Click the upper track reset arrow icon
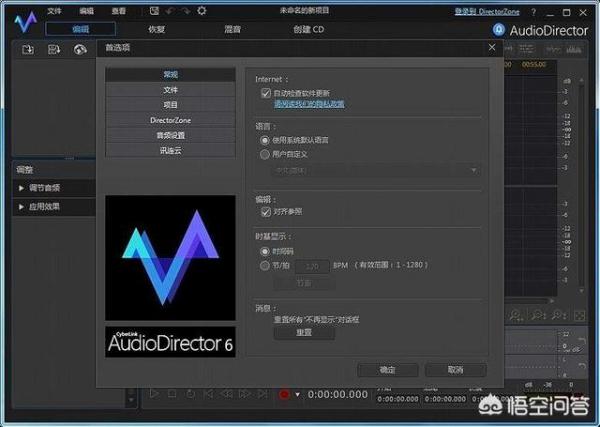Viewport: 600px width, 427px height. click(x=582, y=340)
